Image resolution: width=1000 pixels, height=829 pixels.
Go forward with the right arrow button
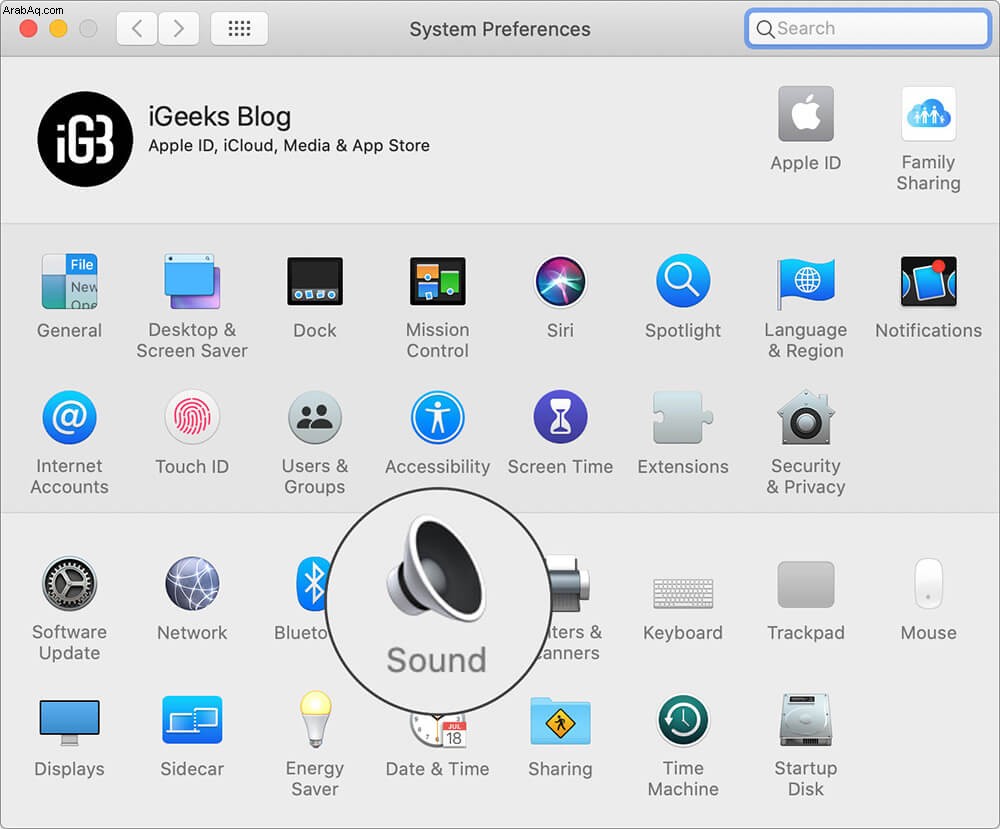pos(179,29)
